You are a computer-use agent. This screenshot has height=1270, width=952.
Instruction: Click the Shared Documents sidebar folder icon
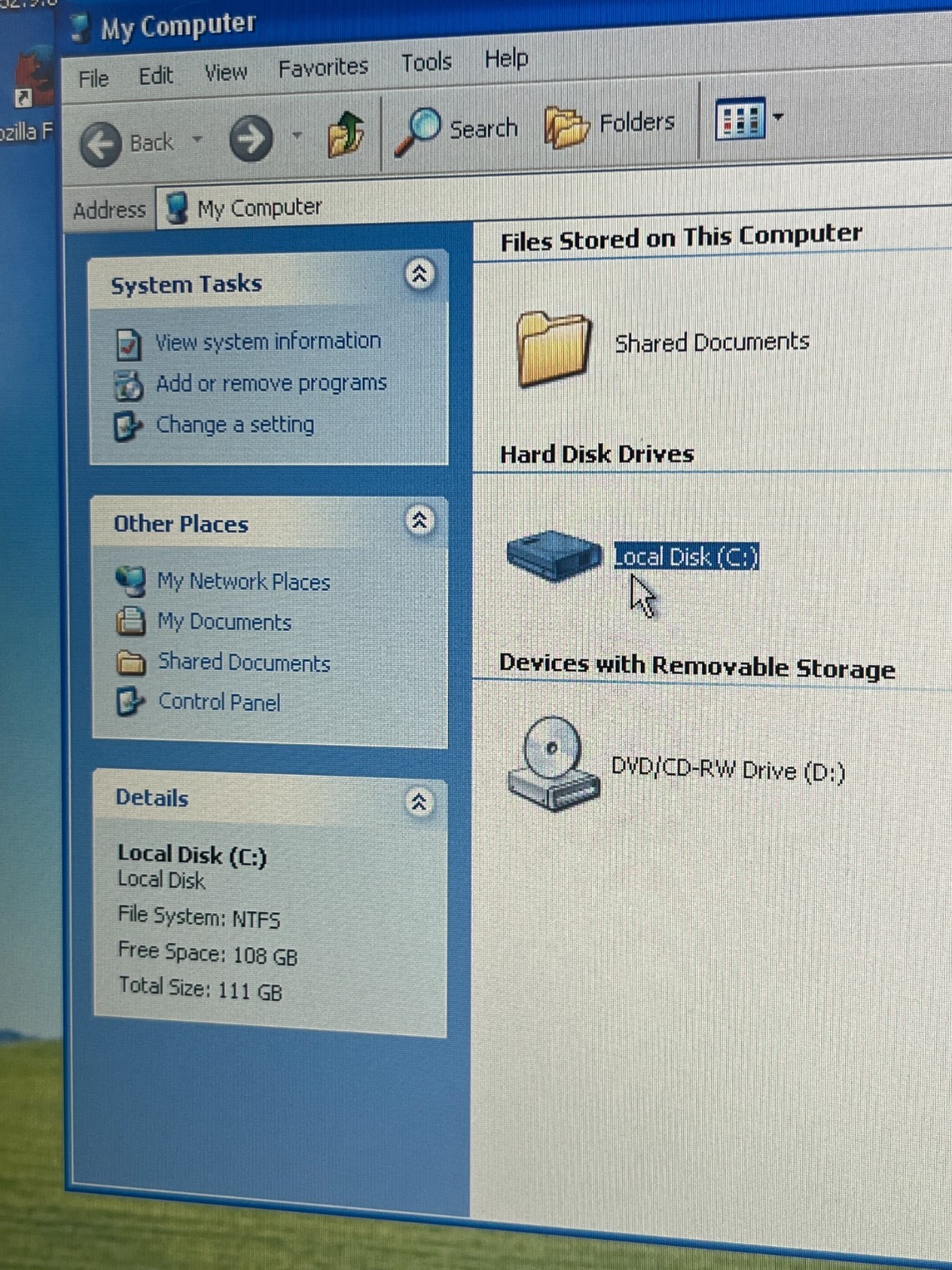pyautogui.click(x=131, y=662)
